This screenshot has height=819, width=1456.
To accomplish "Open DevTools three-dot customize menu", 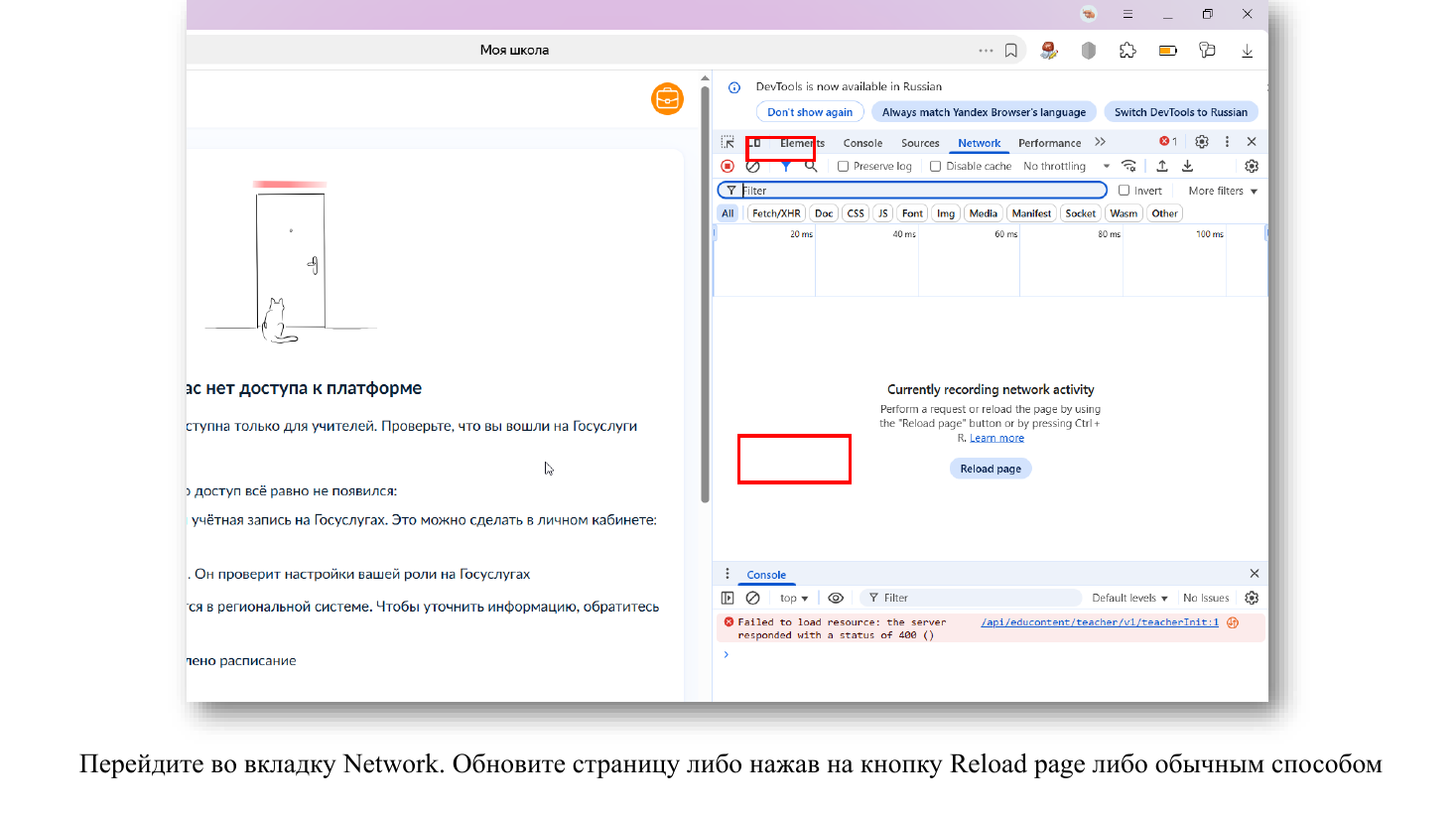I will tap(1227, 142).
